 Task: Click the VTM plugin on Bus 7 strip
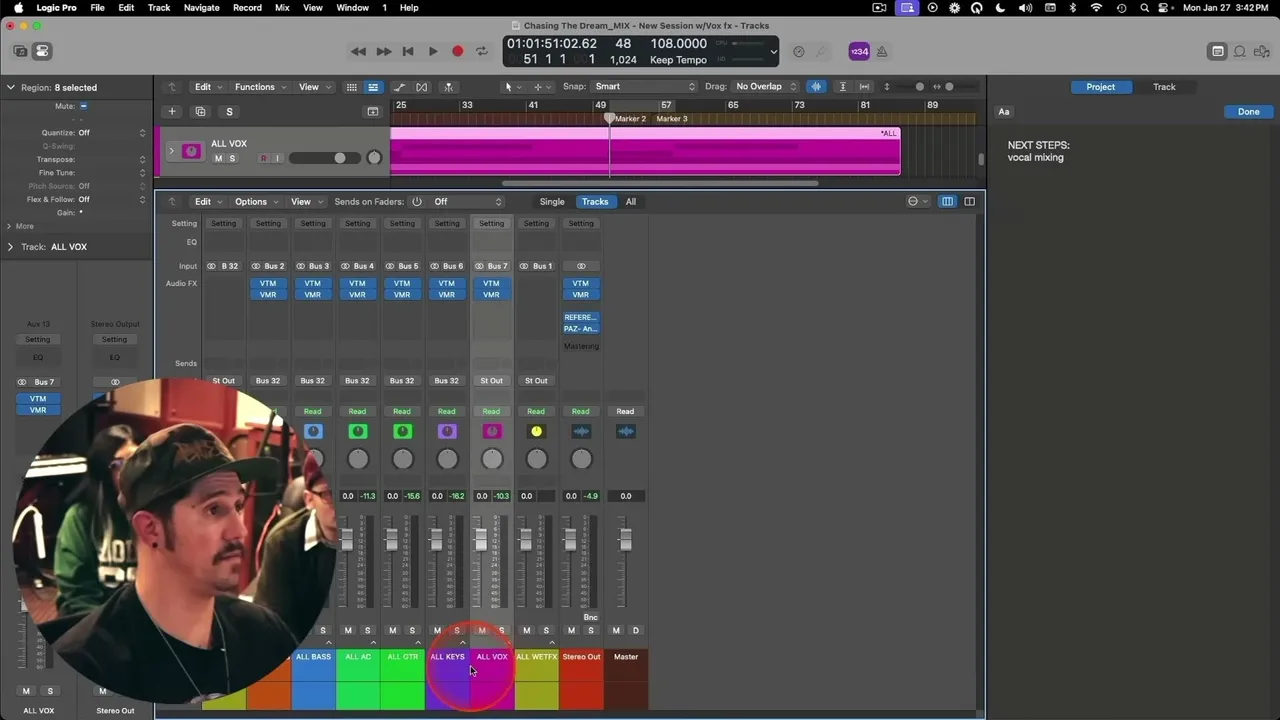pyautogui.click(x=491, y=284)
